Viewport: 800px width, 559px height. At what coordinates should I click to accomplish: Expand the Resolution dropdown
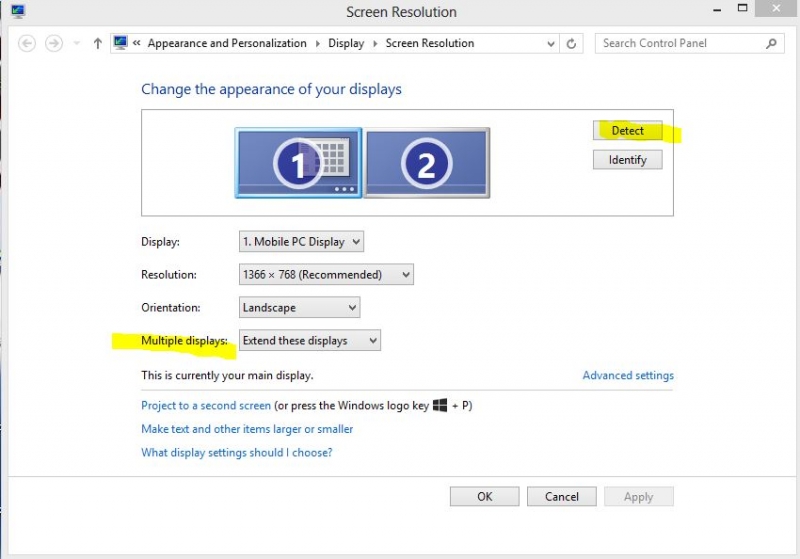click(x=326, y=274)
